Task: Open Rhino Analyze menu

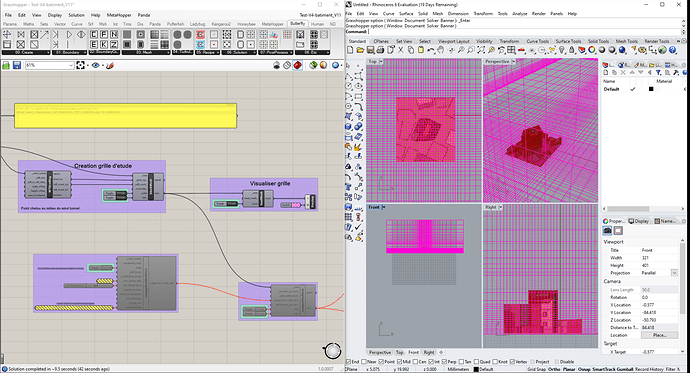Action: pyautogui.click(x=519, y=14)
